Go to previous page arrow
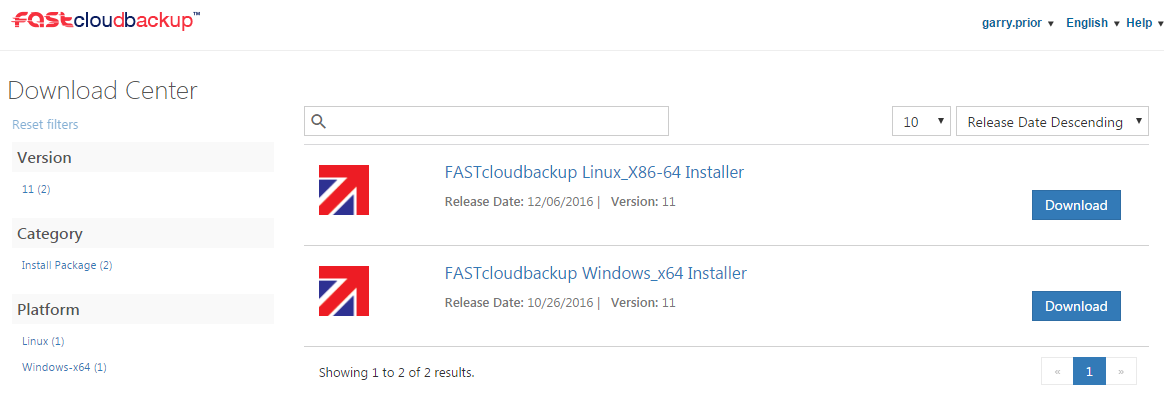 (1057, 371)
